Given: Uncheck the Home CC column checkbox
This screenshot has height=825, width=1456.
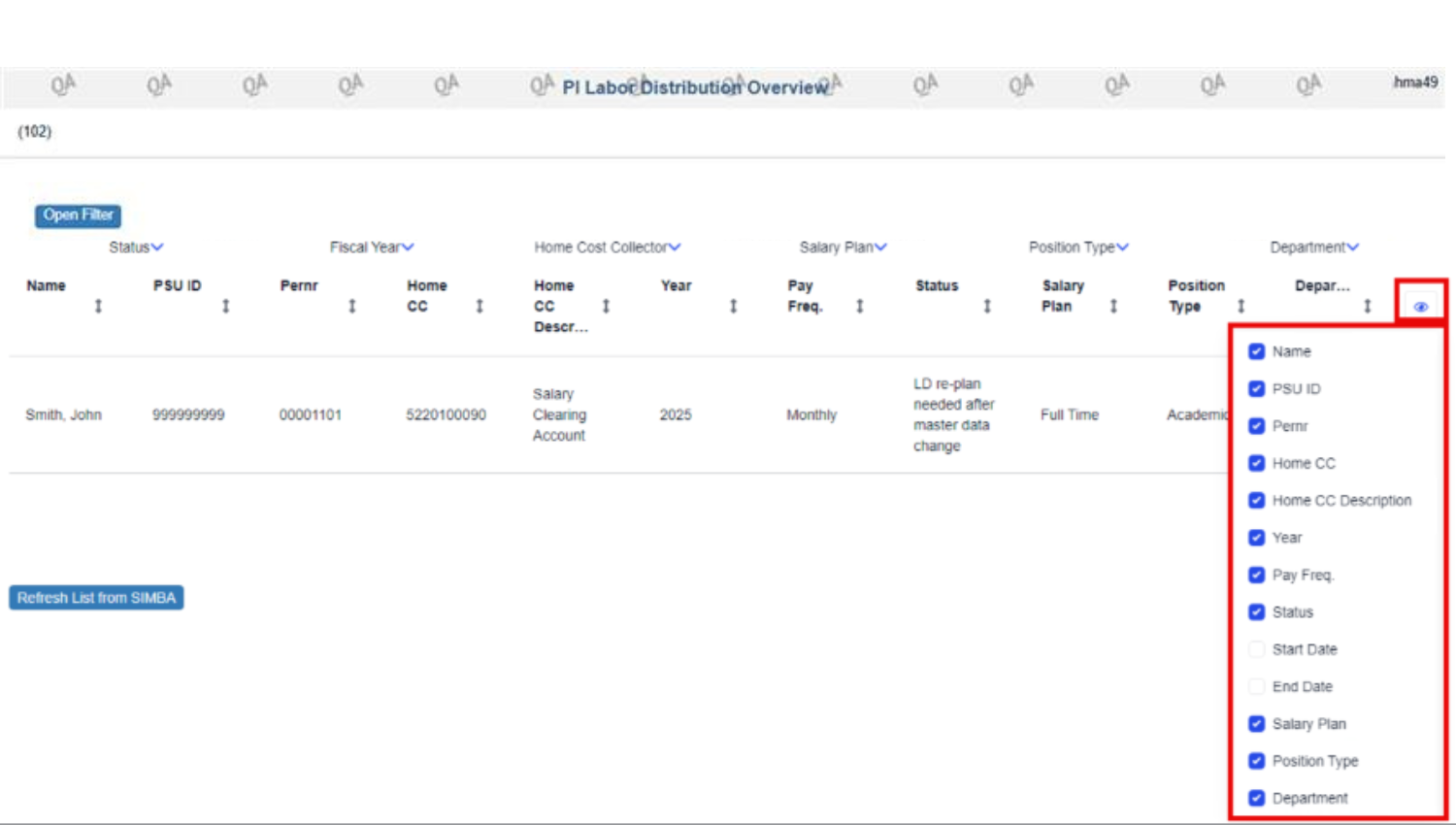Looking at the screenshot, I should (x=1257, y=463).
